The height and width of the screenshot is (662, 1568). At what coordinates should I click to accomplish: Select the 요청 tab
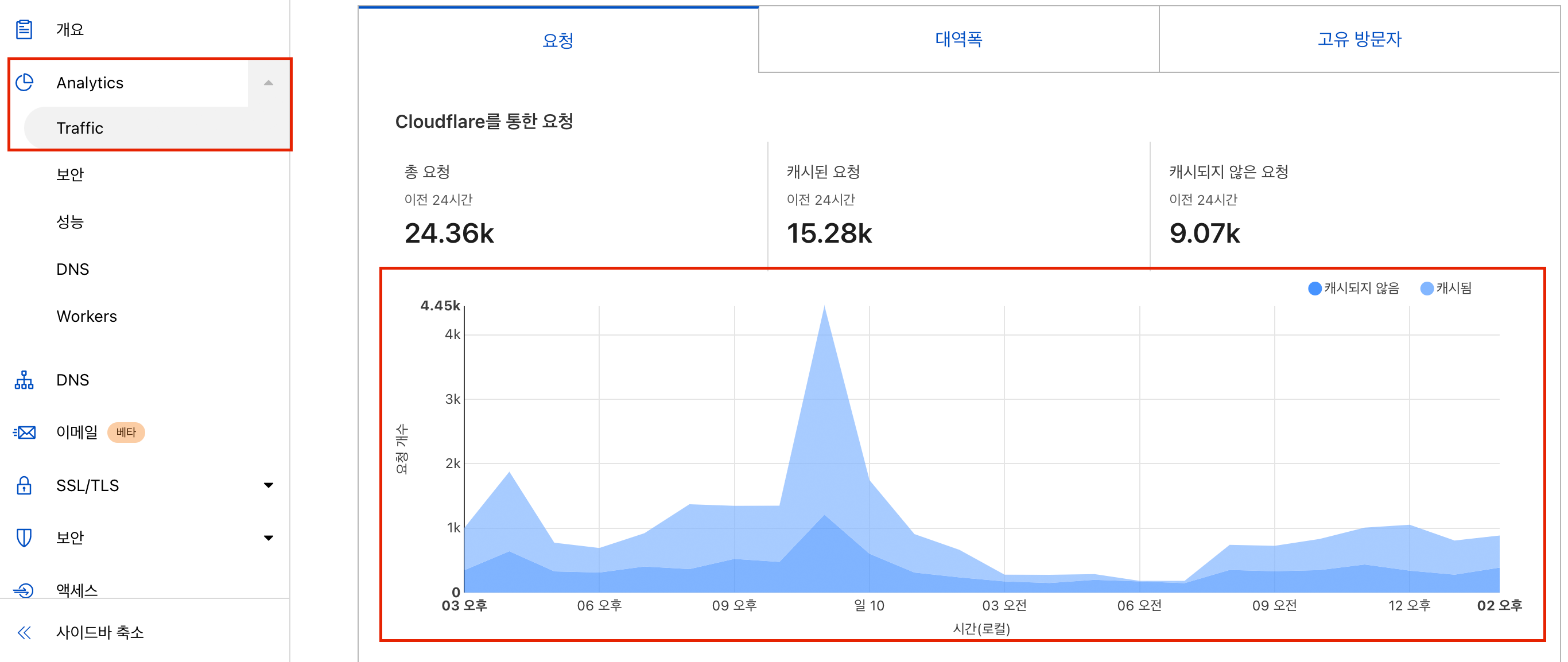point(557,41)
